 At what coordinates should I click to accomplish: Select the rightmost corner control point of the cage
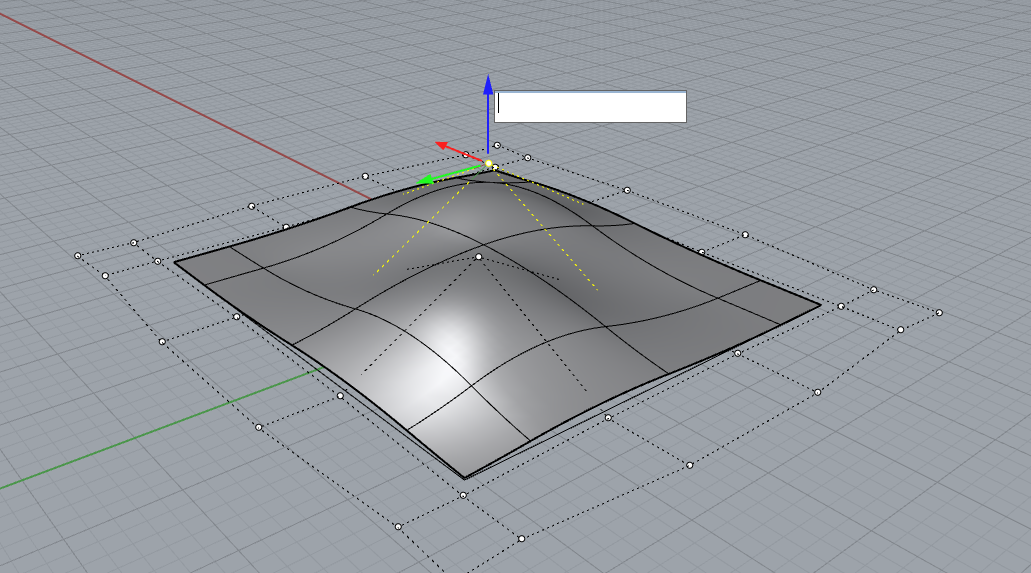click(939, 312)
